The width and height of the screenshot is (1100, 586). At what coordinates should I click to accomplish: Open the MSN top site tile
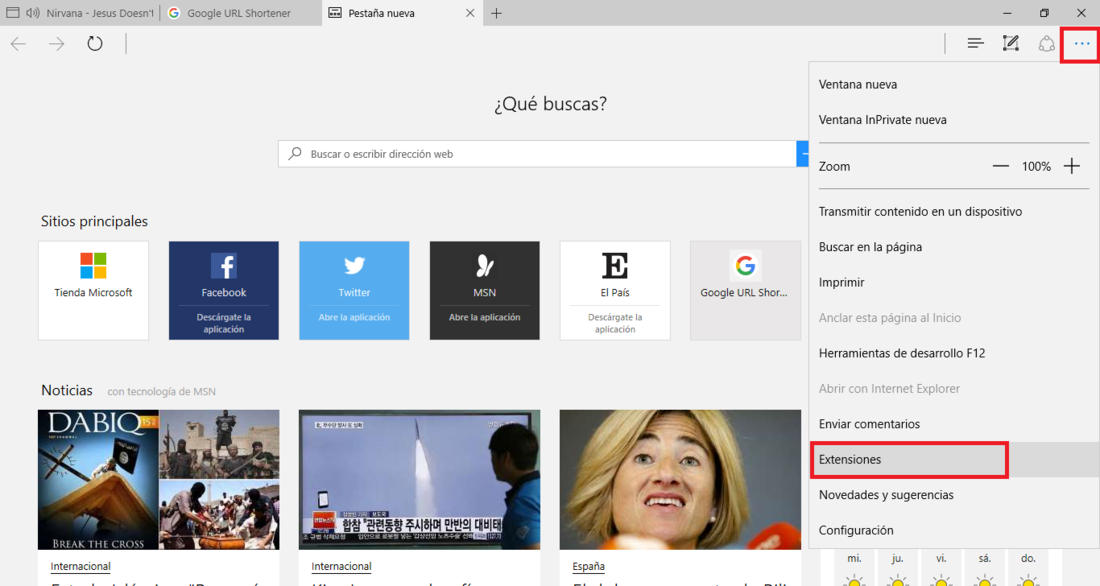point(485,291)
